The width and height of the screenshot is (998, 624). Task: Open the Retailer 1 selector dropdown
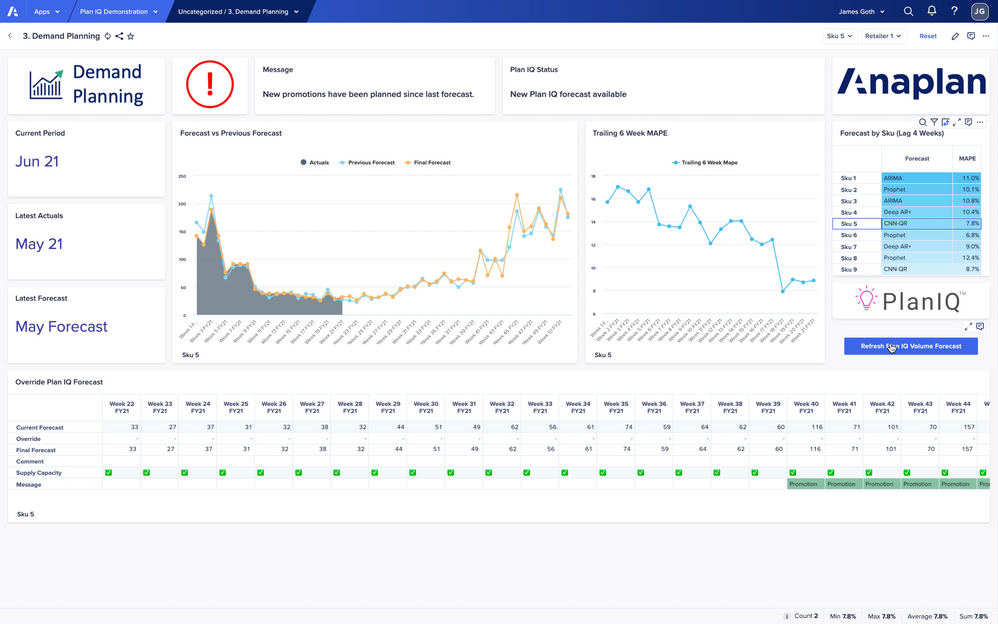882,36
